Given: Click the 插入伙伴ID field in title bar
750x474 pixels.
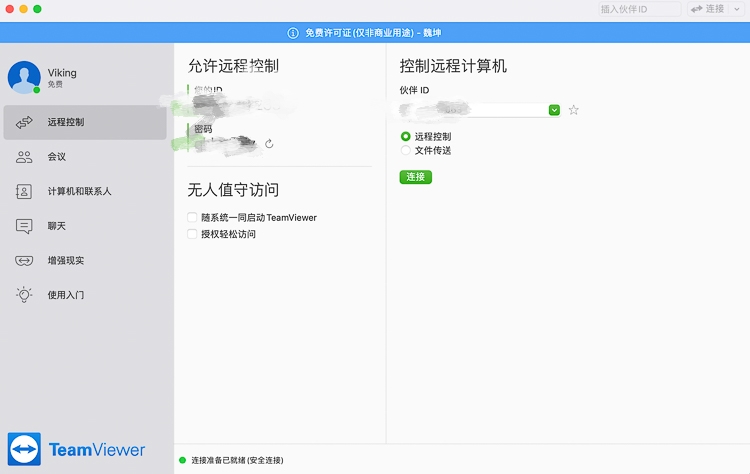Looking at the screenshot, I should pyautogui.click(x=640, y=9).
